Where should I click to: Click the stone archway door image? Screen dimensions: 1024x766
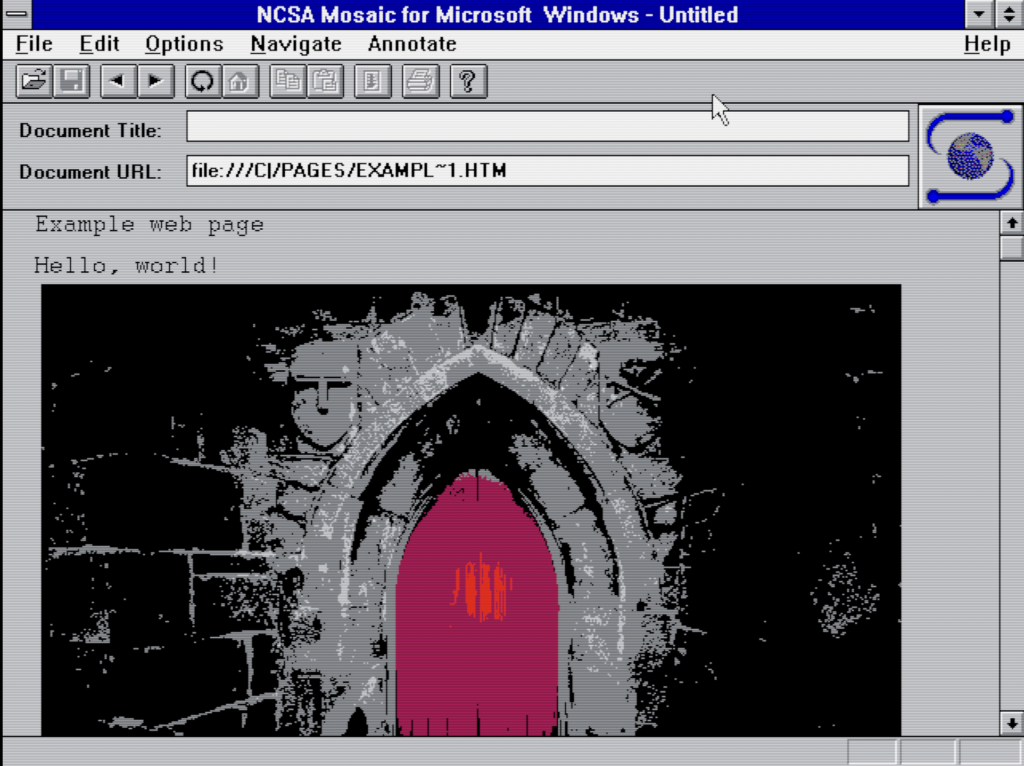pyautogui.click(x=471, y=510)
